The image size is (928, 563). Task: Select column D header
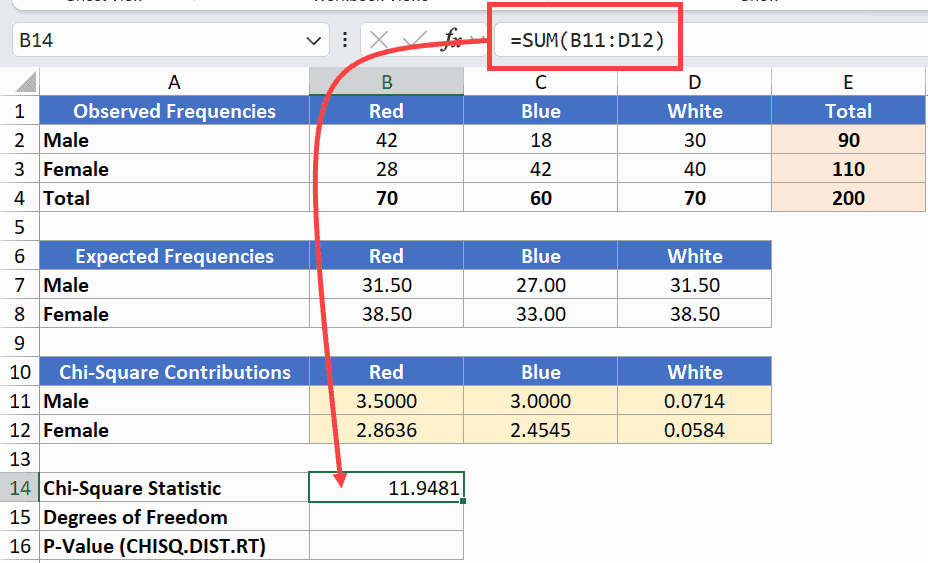tap(694, 82)
